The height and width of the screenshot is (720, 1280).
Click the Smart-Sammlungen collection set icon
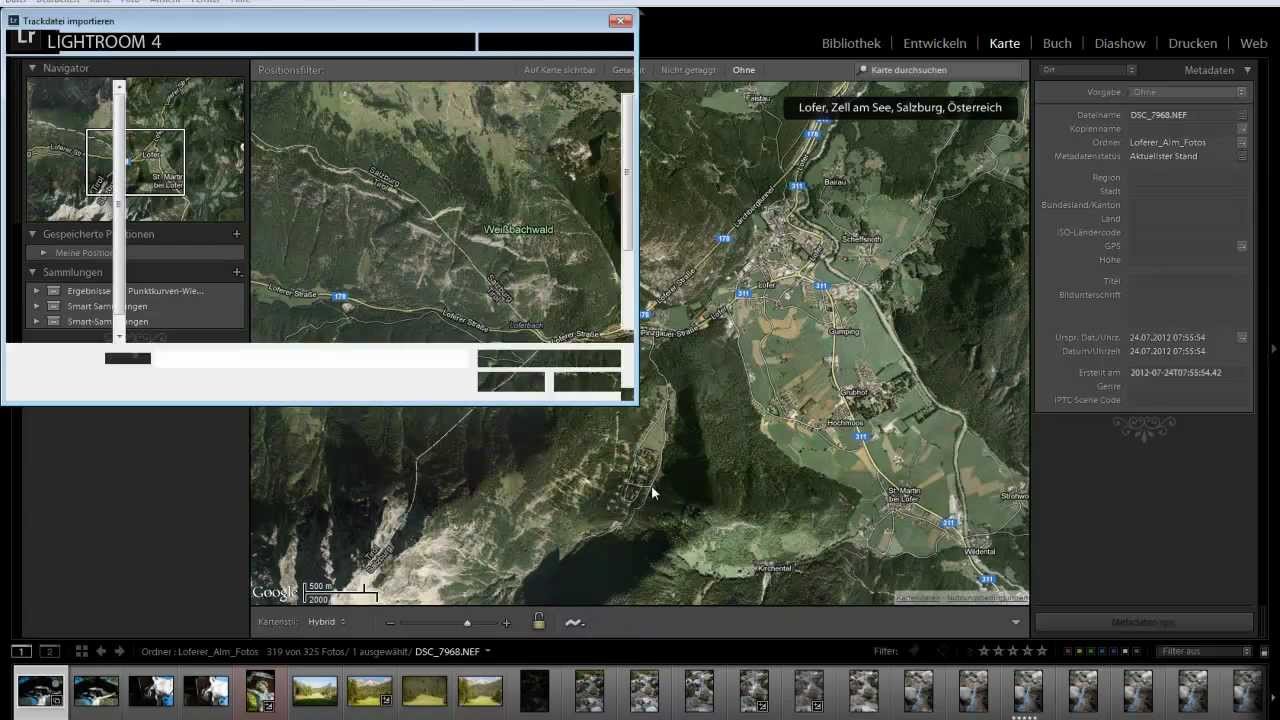tap(54, 322)
